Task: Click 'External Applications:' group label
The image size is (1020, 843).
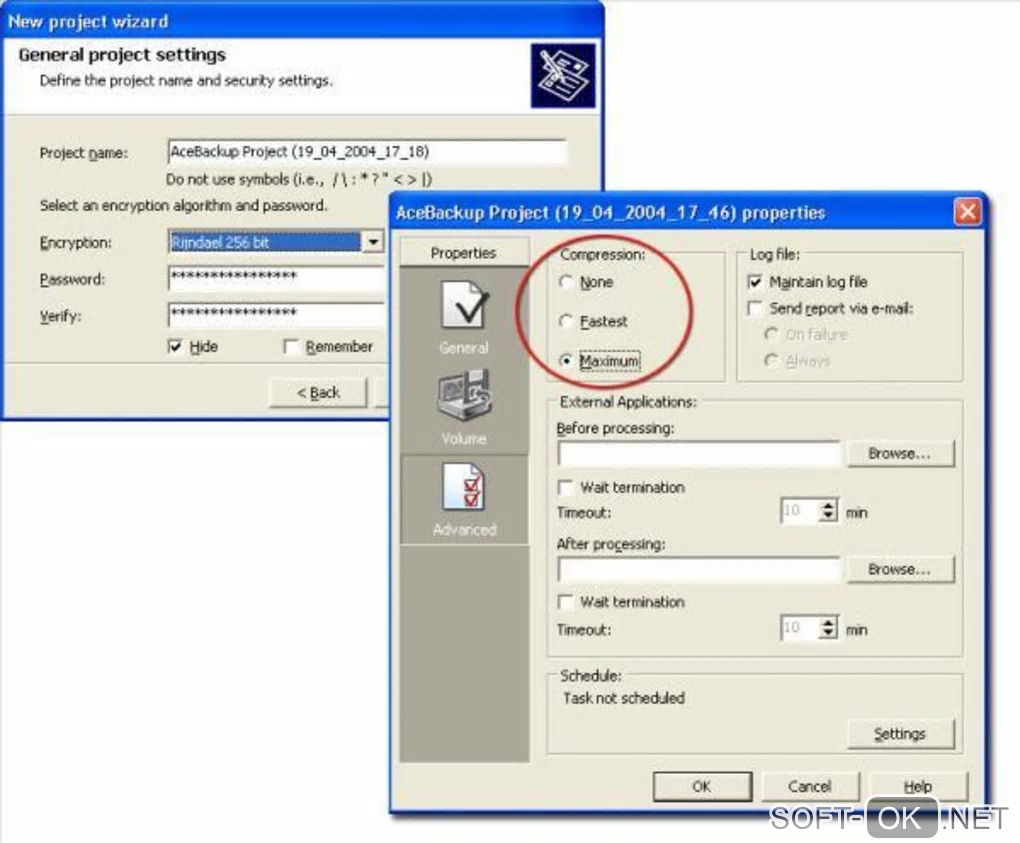Action: [x=628, y=402]
